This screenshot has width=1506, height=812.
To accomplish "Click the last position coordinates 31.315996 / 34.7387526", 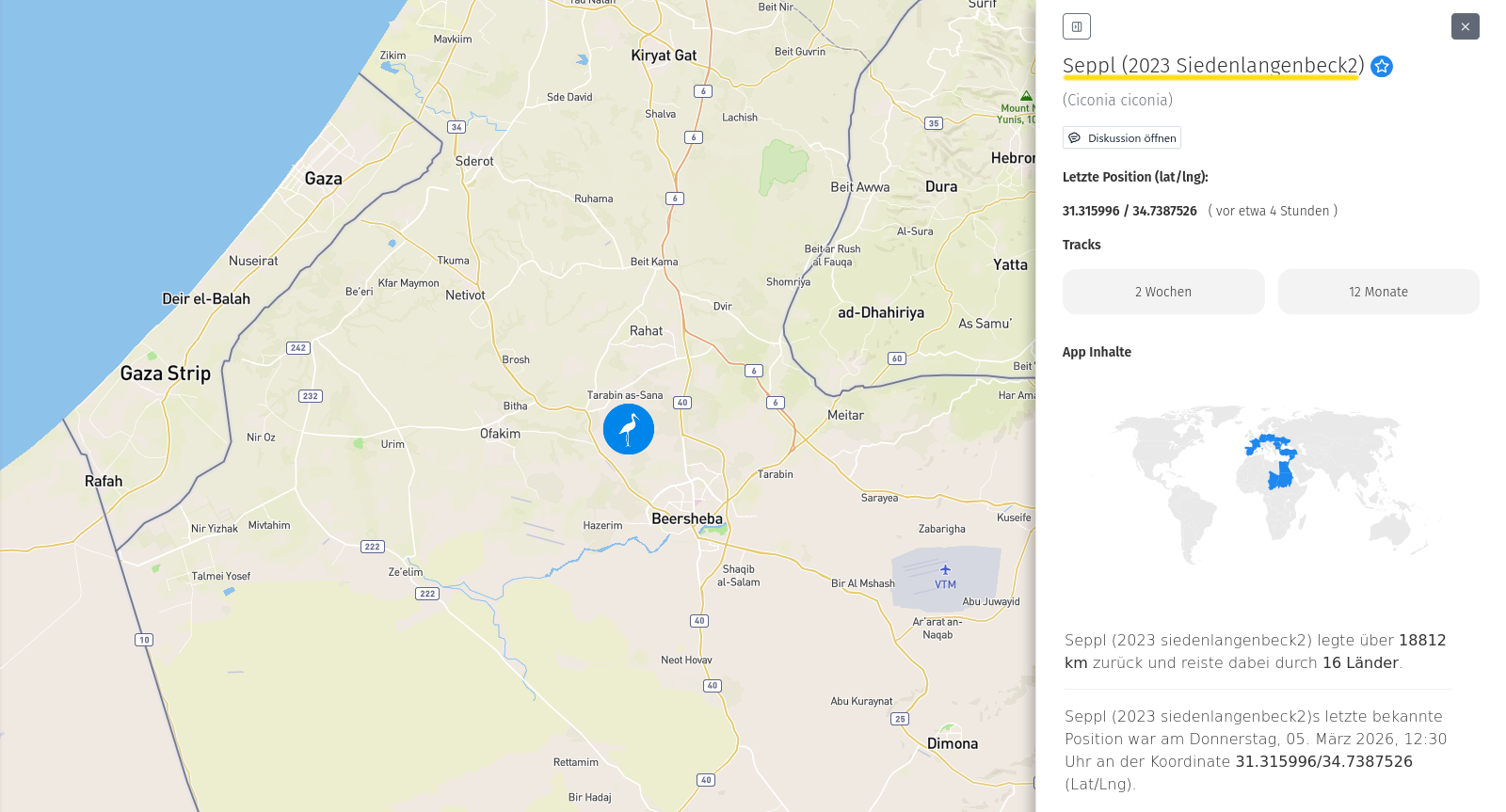I will (1129, 211).
